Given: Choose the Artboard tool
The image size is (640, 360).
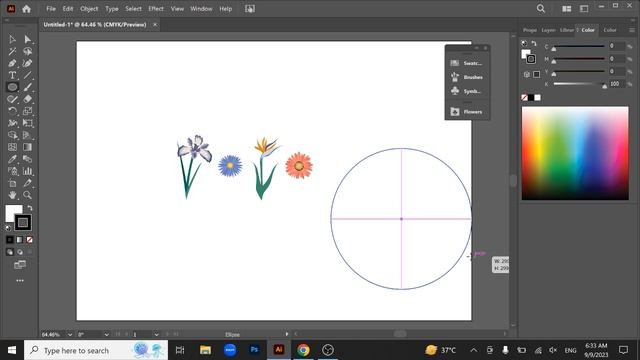Looking at the screenshot, I should point(12,183).
